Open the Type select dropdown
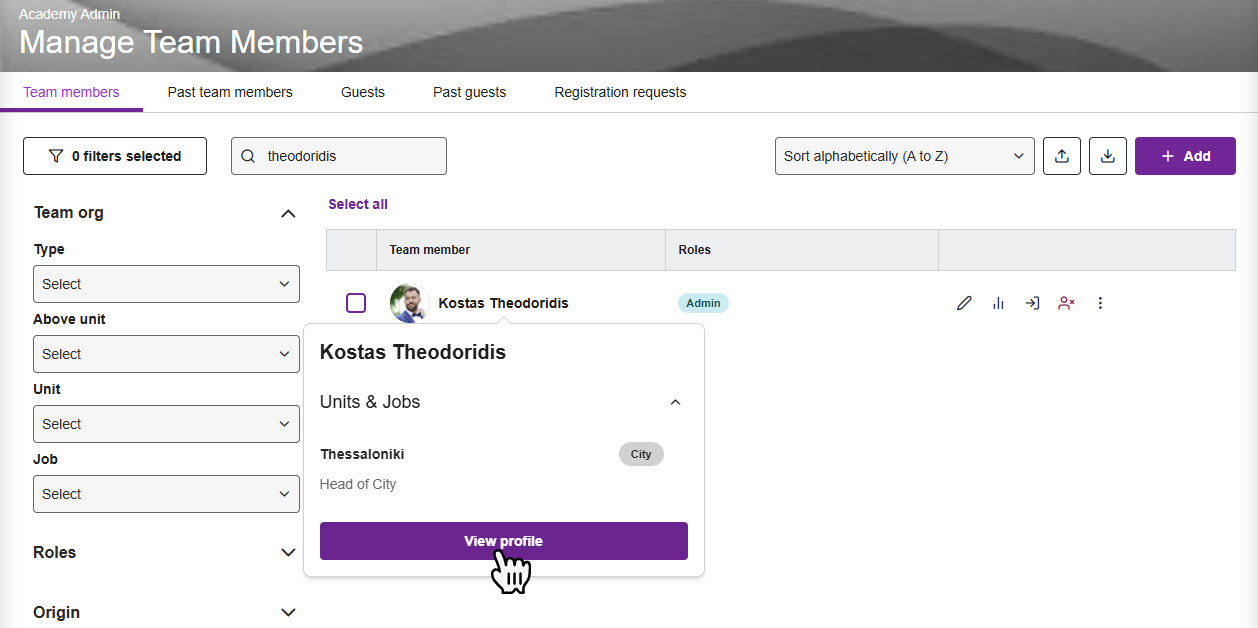 tap(166, 284)
